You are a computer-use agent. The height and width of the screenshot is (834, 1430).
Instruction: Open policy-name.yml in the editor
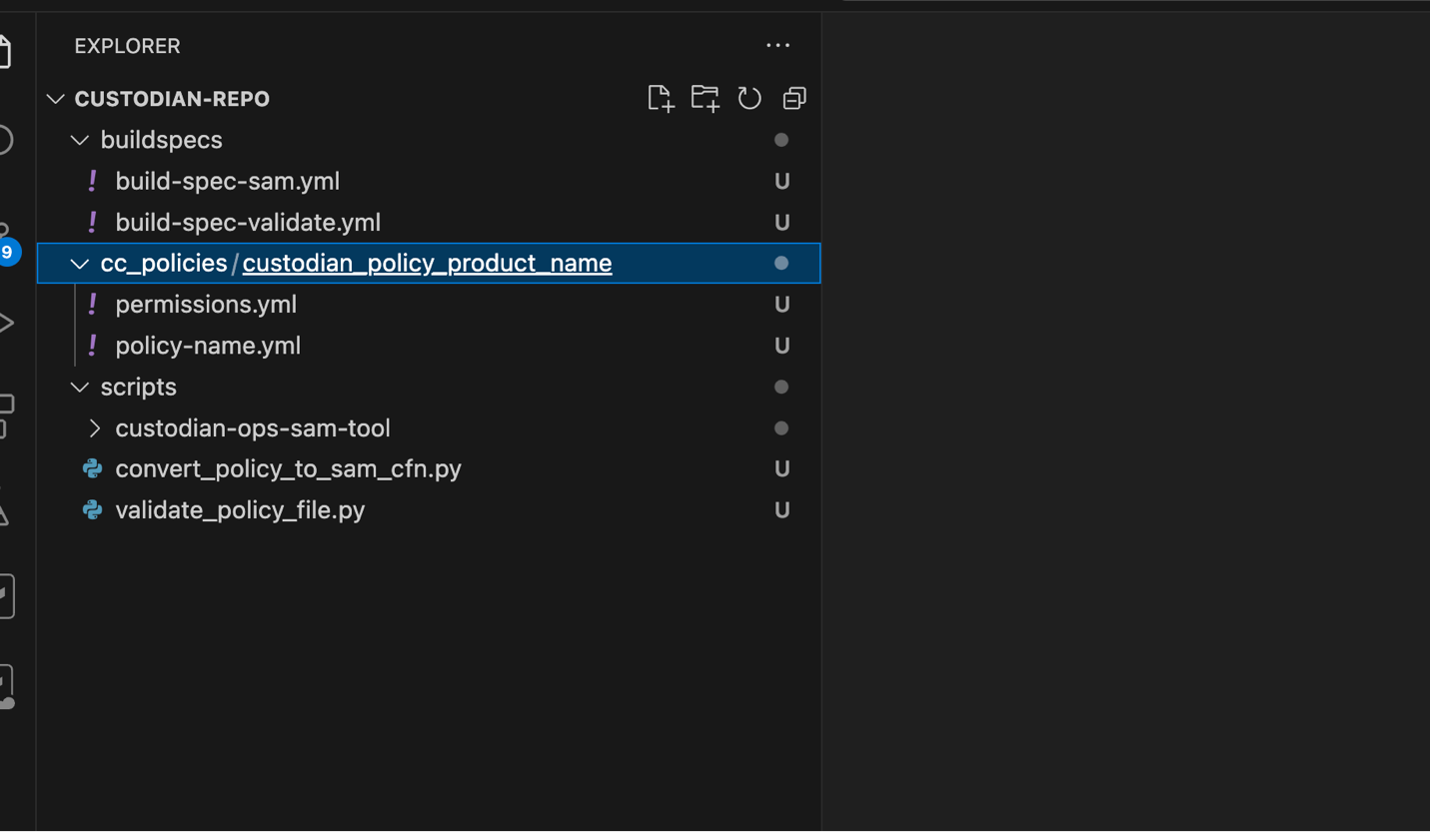pyautogui.click(x=207, y=345)
